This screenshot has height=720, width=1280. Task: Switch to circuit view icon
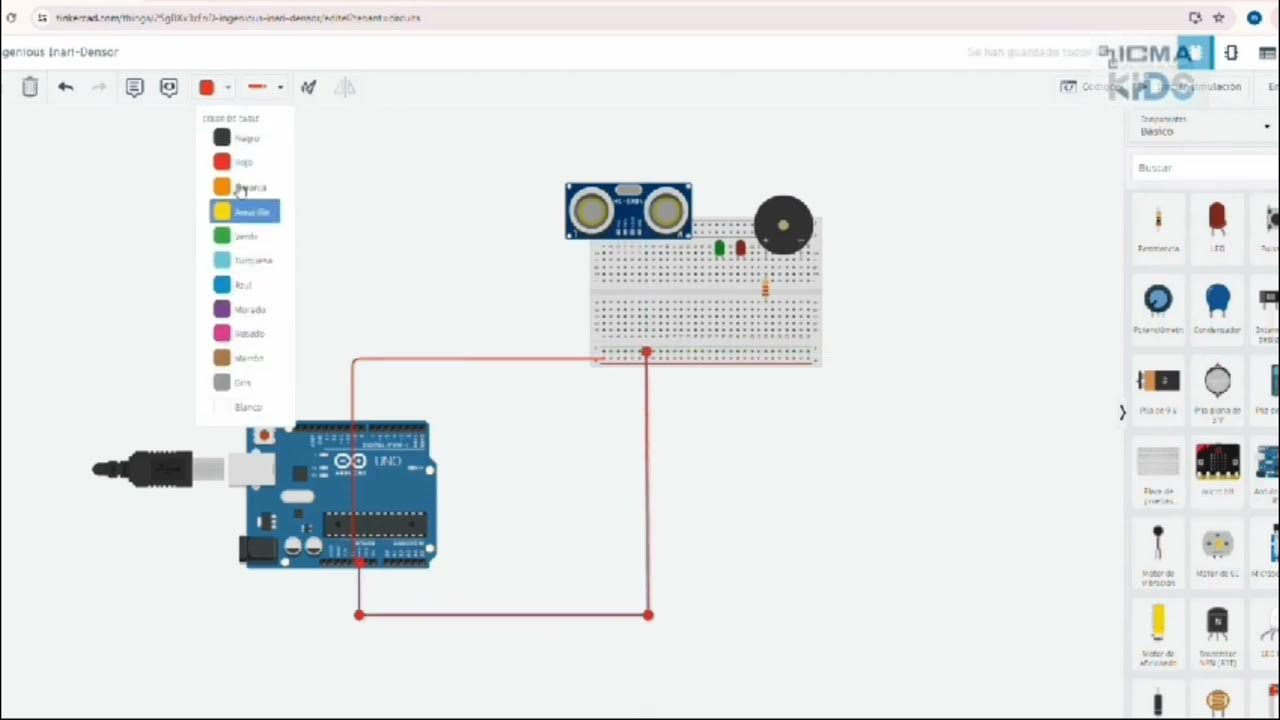[x=1194, y=53]
